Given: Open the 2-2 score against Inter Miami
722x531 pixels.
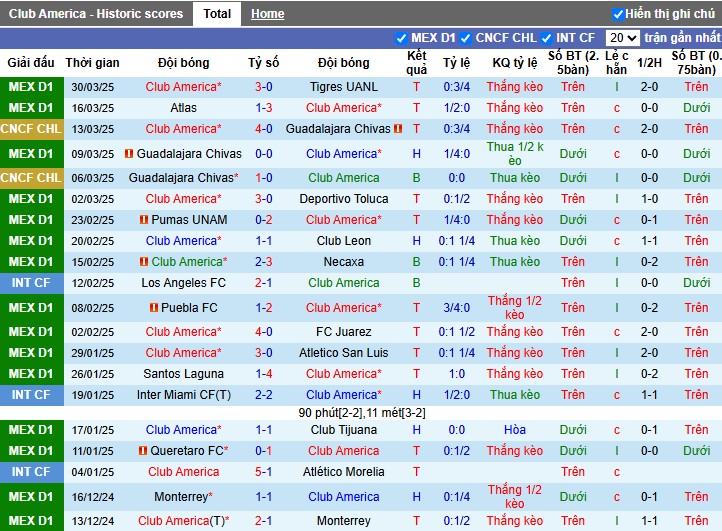Looking at the screenshot, I should click(x=263, y=395).
